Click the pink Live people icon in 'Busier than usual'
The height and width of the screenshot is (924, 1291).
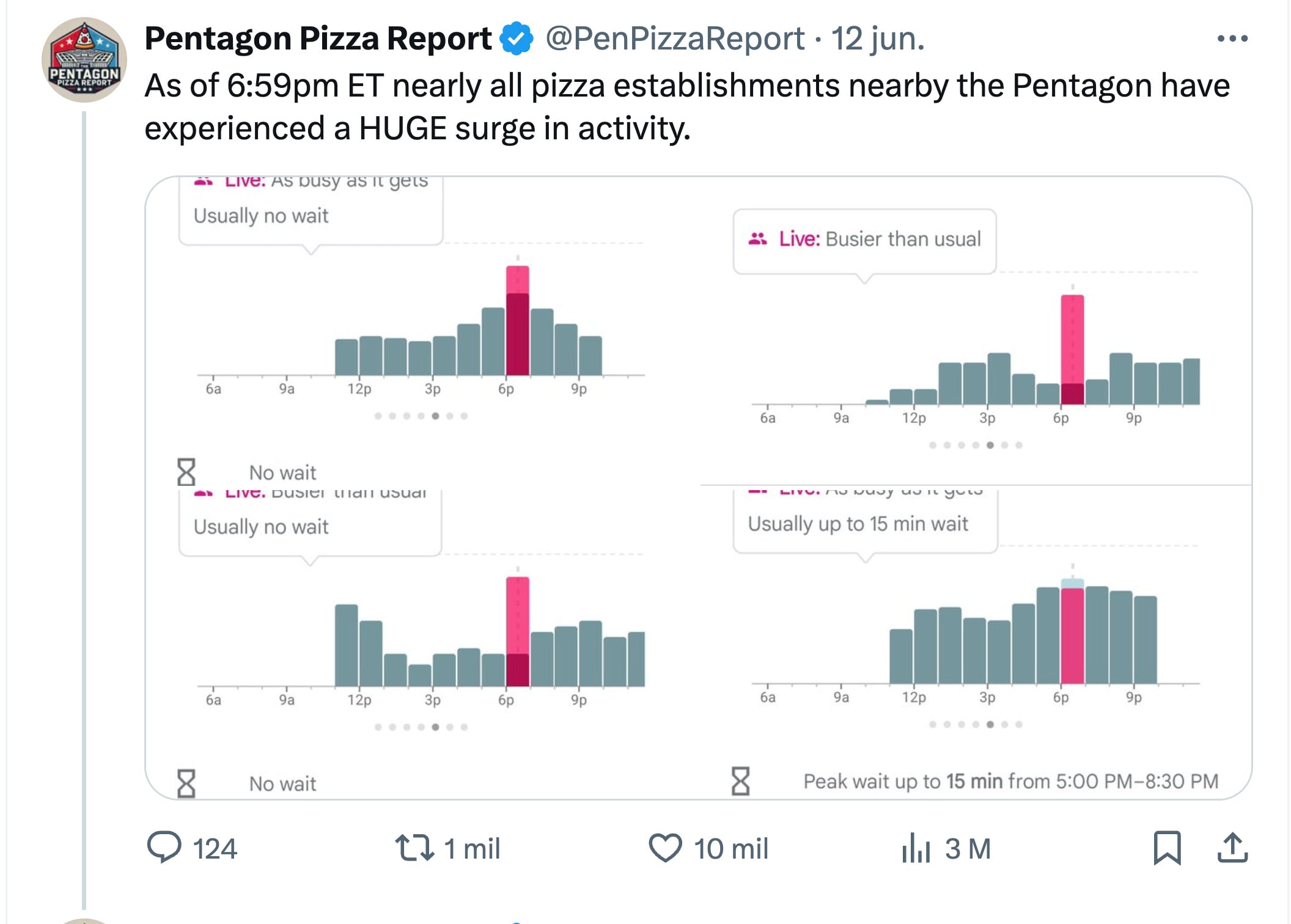757,239
